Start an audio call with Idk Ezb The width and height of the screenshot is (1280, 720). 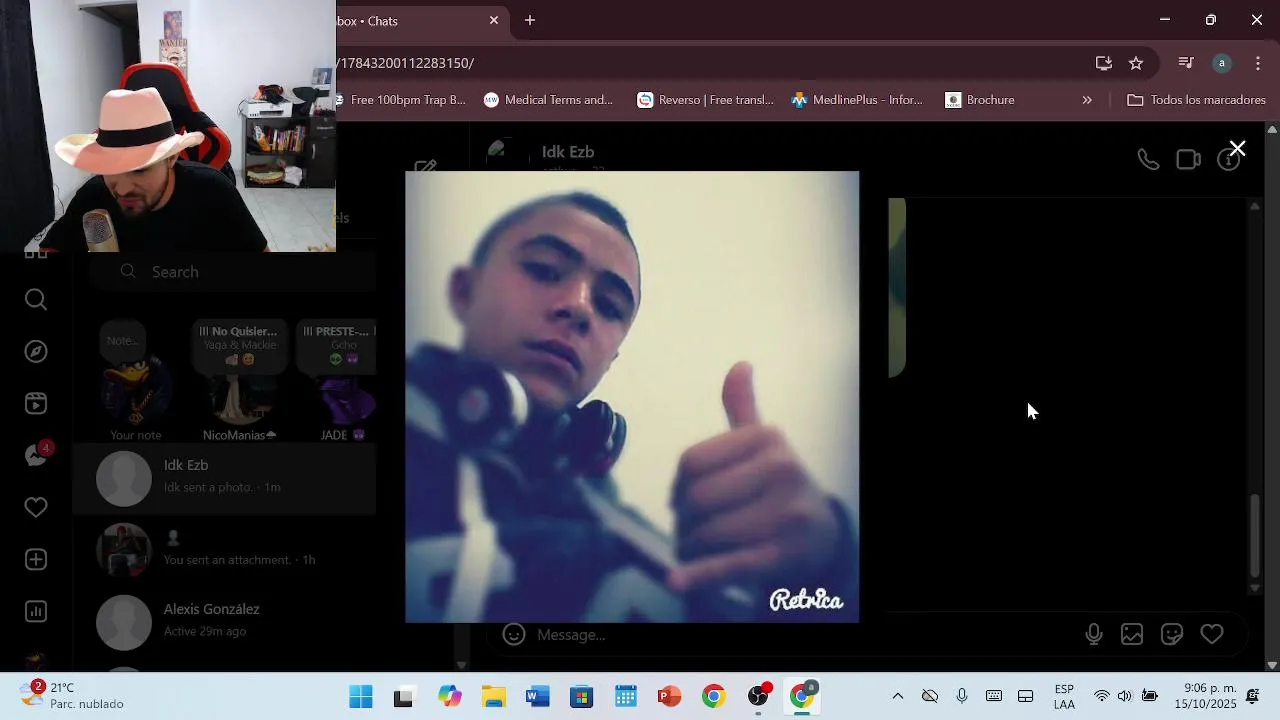point(1148,160)
